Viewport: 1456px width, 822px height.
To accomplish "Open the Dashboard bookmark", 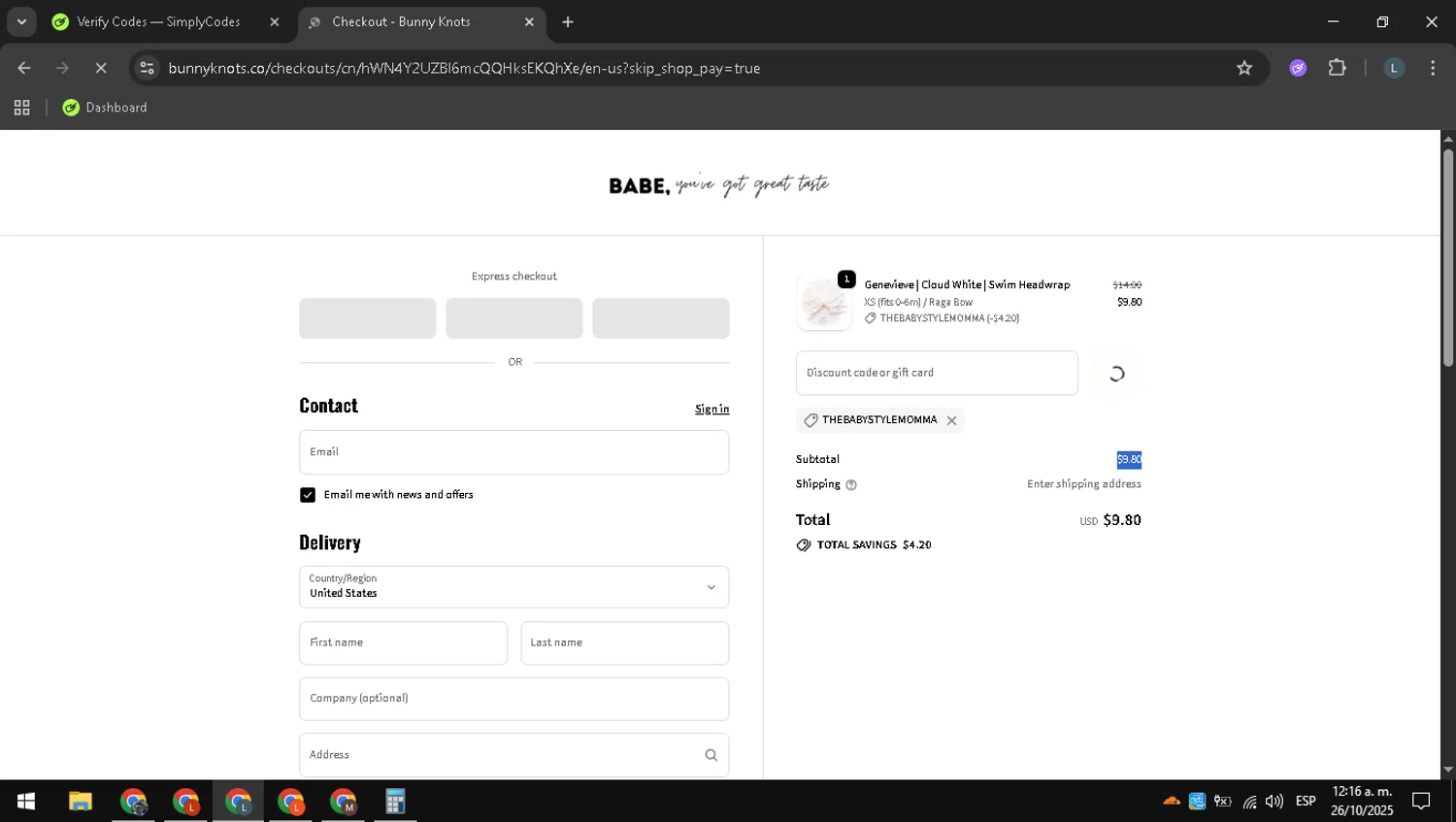I will coord(105,108).
